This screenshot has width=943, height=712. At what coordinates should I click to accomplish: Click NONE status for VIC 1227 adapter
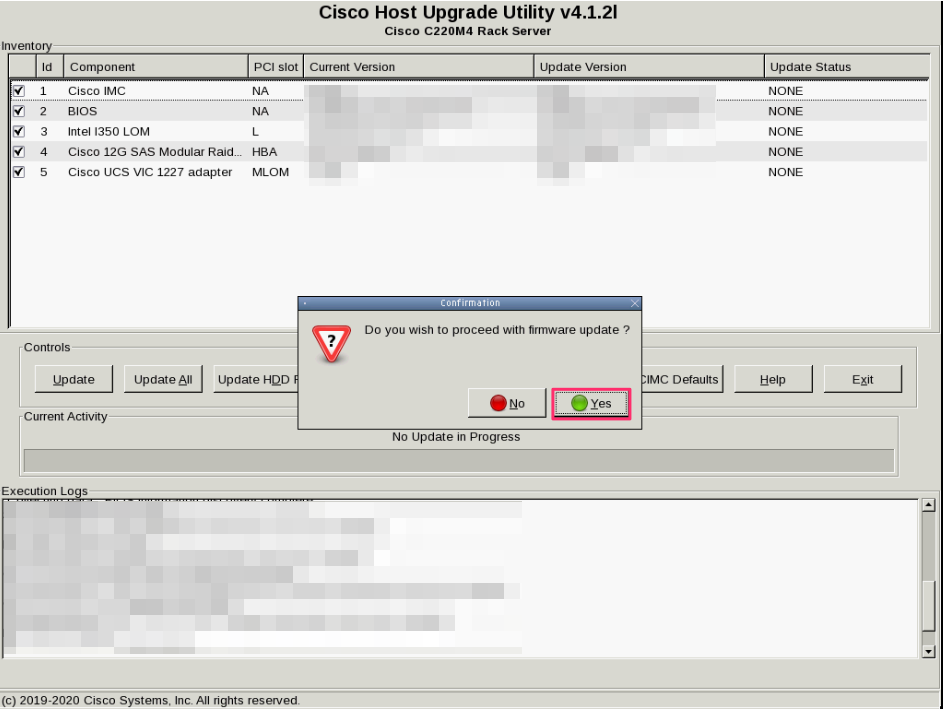(785, 173)
